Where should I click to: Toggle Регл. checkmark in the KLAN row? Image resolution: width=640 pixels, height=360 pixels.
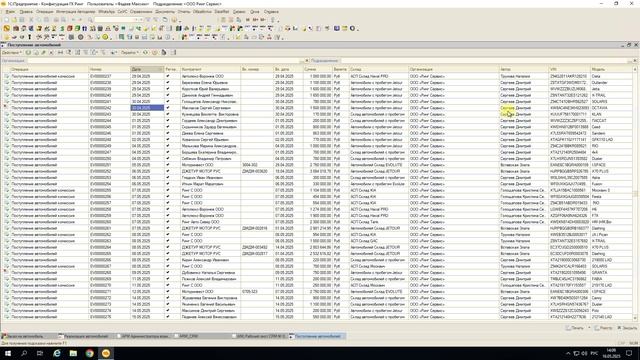(168, 114)
